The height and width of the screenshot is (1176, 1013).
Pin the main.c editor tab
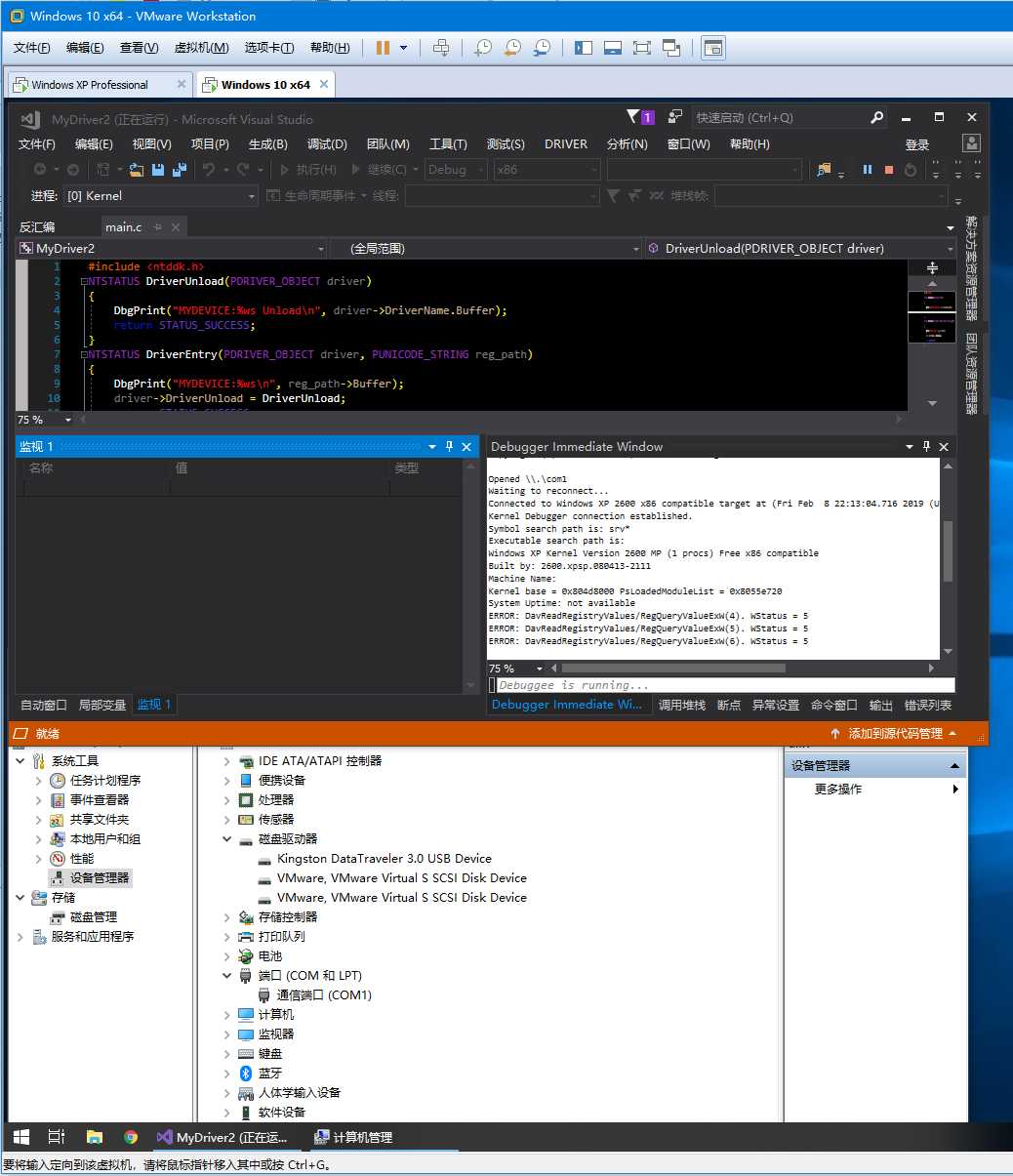[157, 226]
